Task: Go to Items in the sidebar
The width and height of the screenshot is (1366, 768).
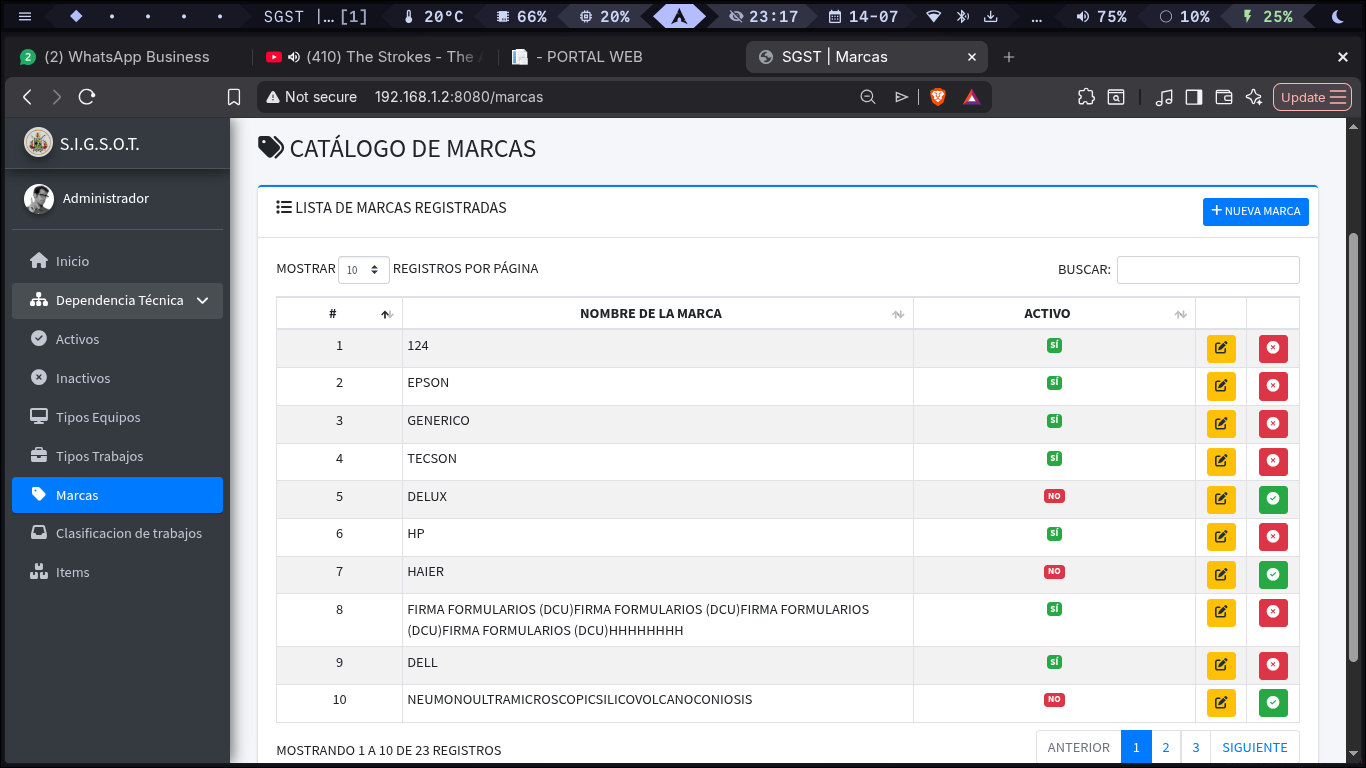Action: [x=117, y=572]
